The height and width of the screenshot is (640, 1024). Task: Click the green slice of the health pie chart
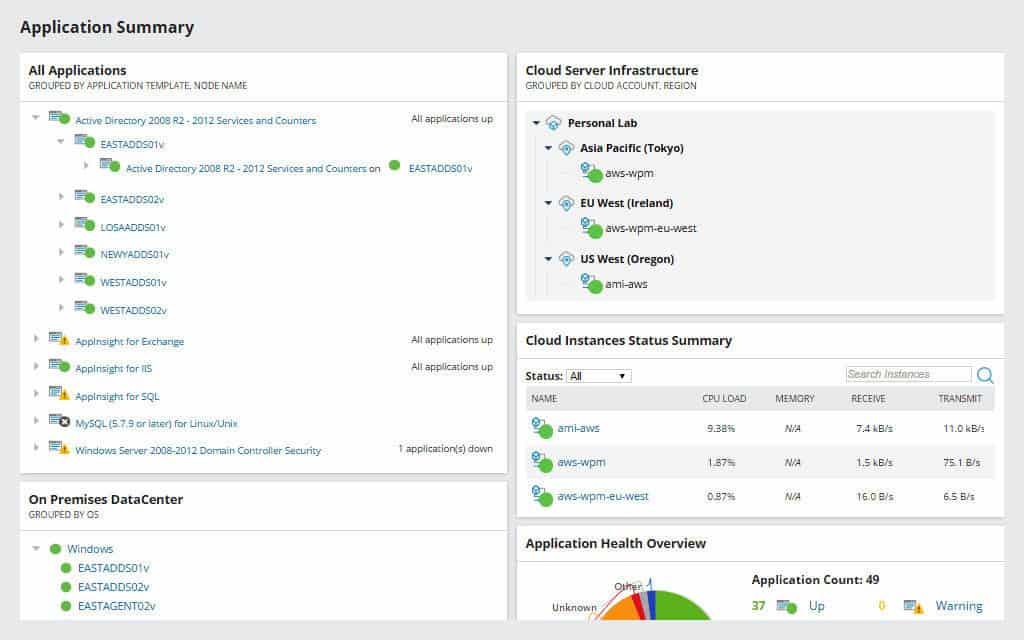point(679,607)
